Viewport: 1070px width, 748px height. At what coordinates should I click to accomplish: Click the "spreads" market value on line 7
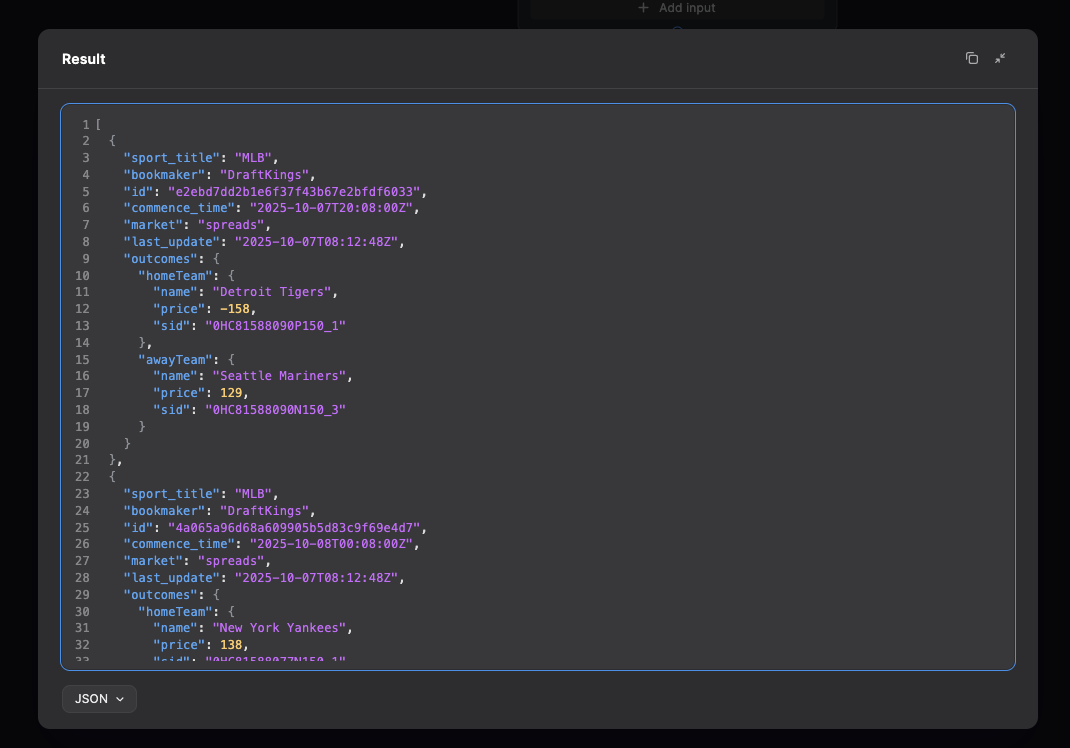click(x=231, y=225)
